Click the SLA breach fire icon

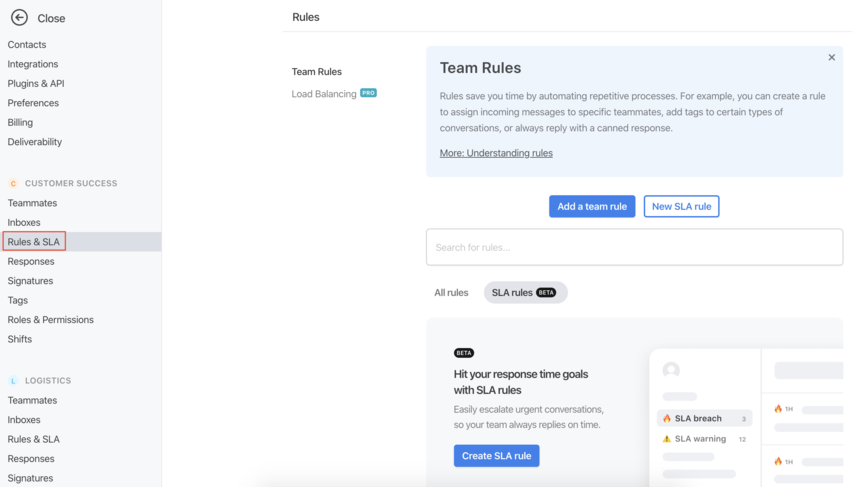(667, 418)
